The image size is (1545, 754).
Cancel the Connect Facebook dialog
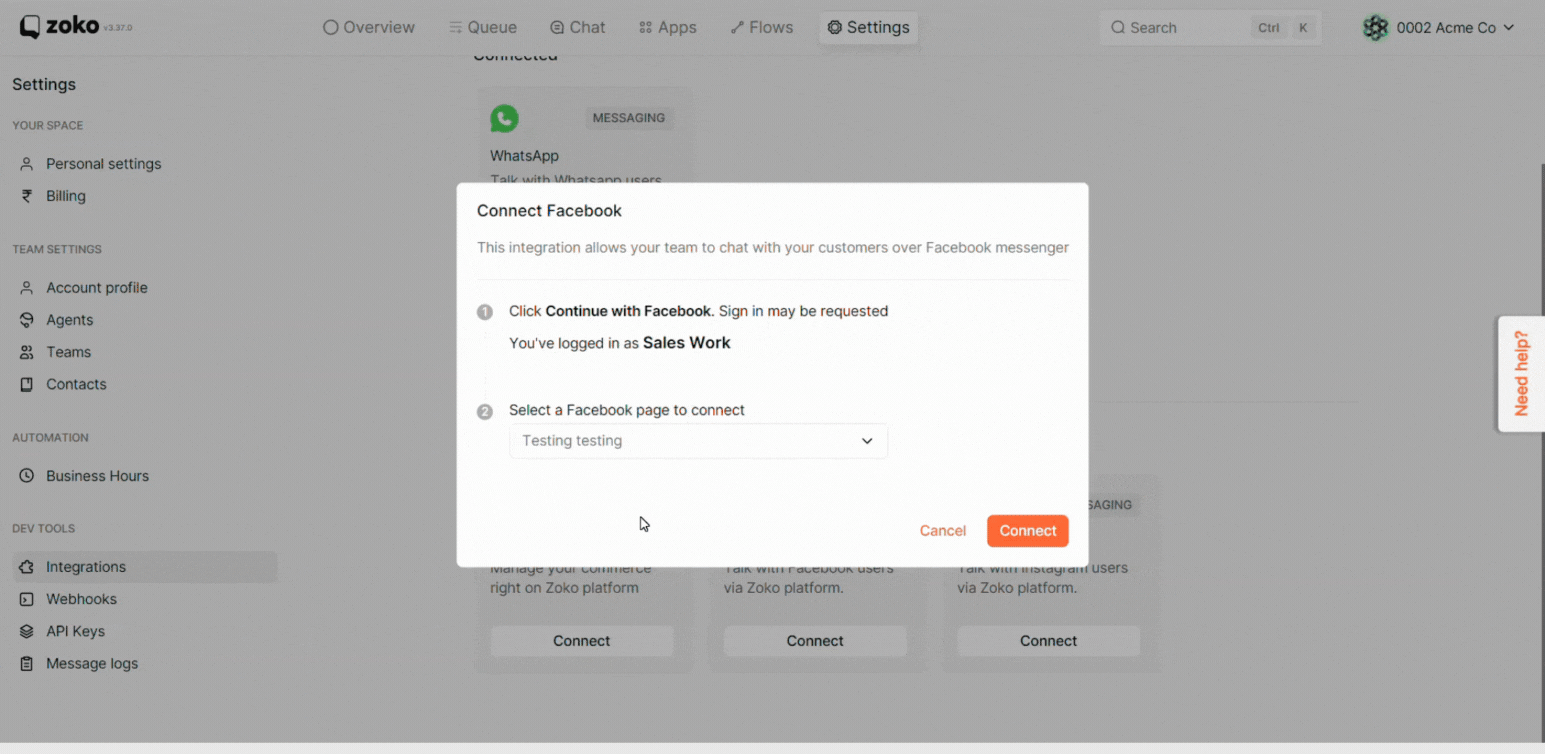[x=943, y=531]
